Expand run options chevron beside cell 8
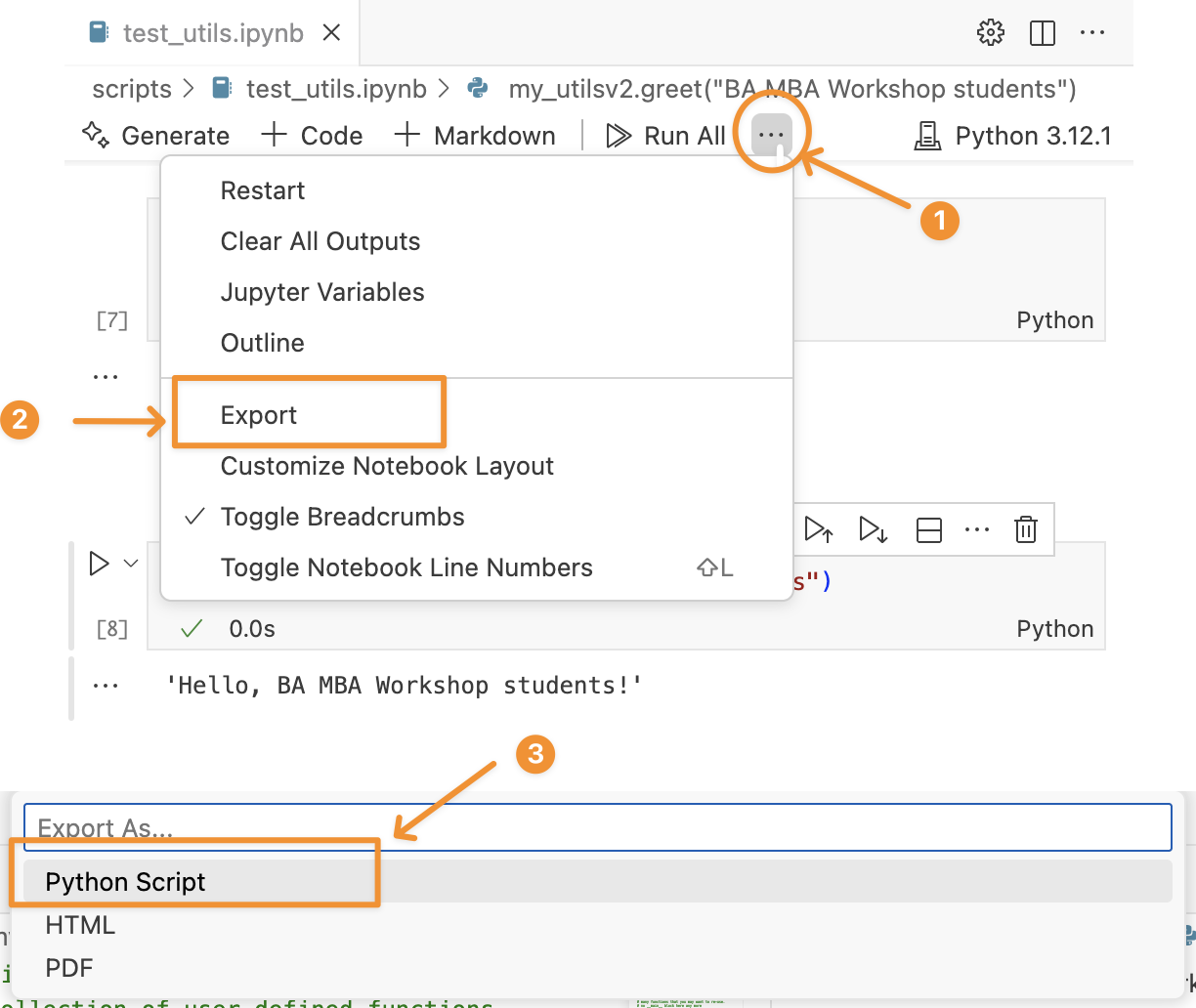This screenshot has height=1008, width=1196. click(x=131, y=564)
